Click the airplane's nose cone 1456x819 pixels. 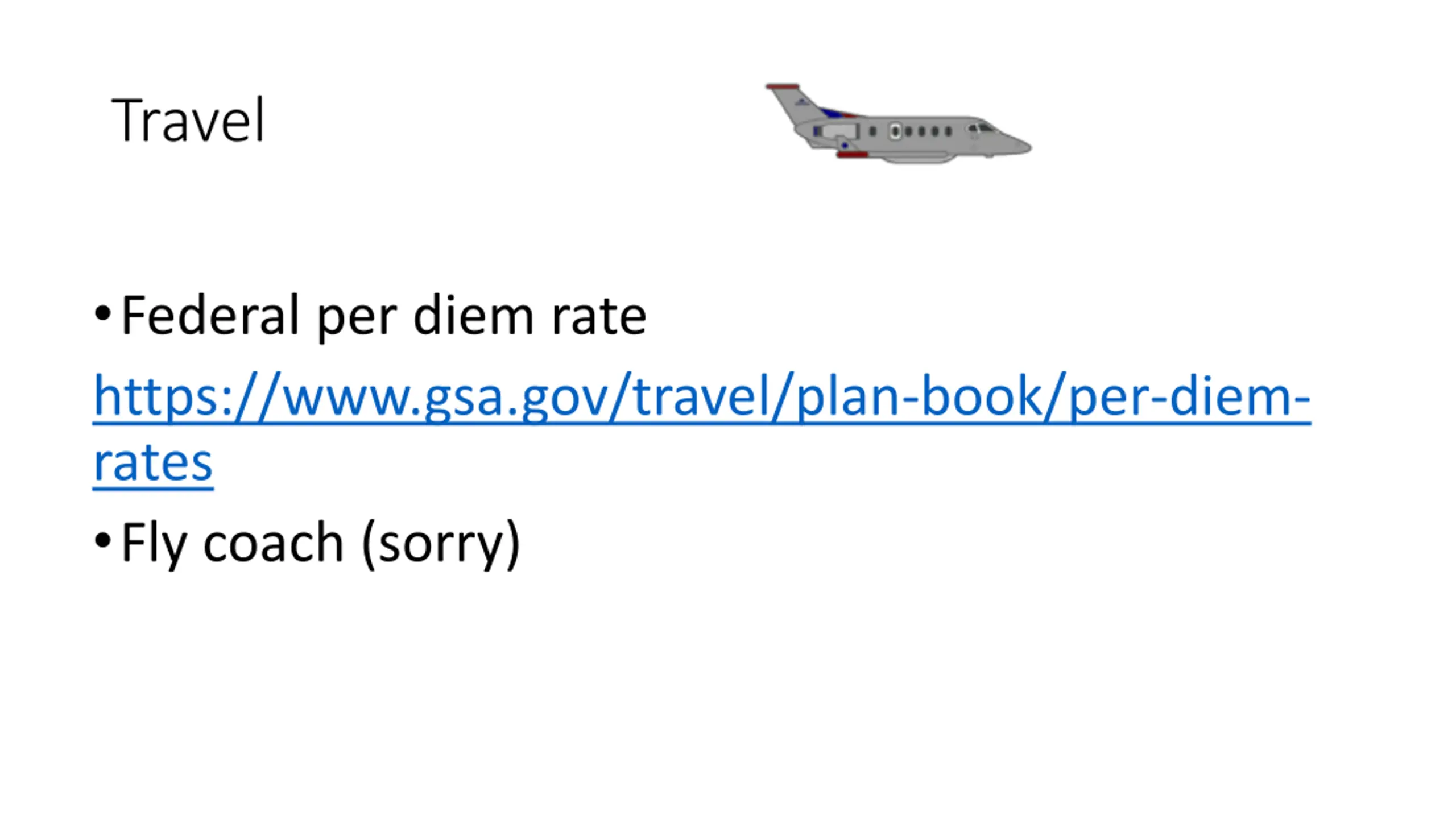[1018, 146]
